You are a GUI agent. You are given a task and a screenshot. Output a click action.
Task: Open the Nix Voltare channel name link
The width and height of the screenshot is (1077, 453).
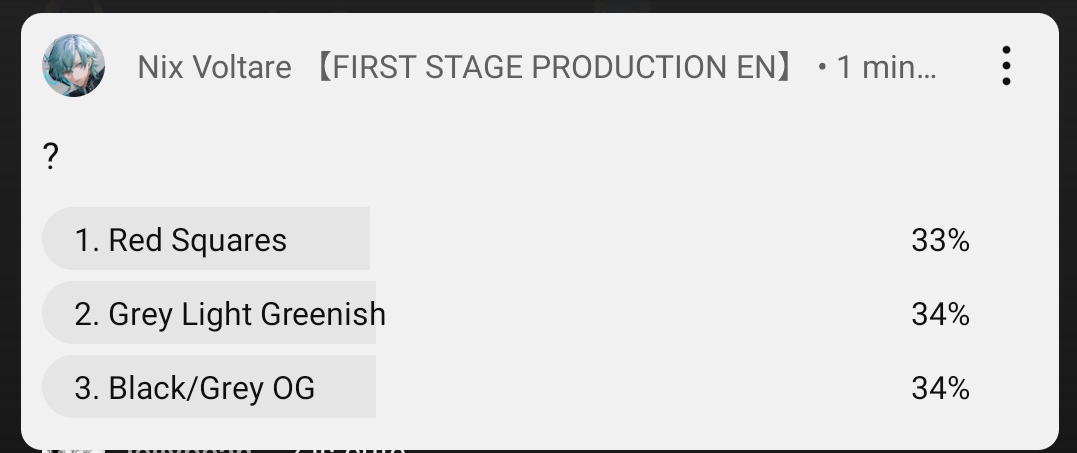[x=214, y=67]
